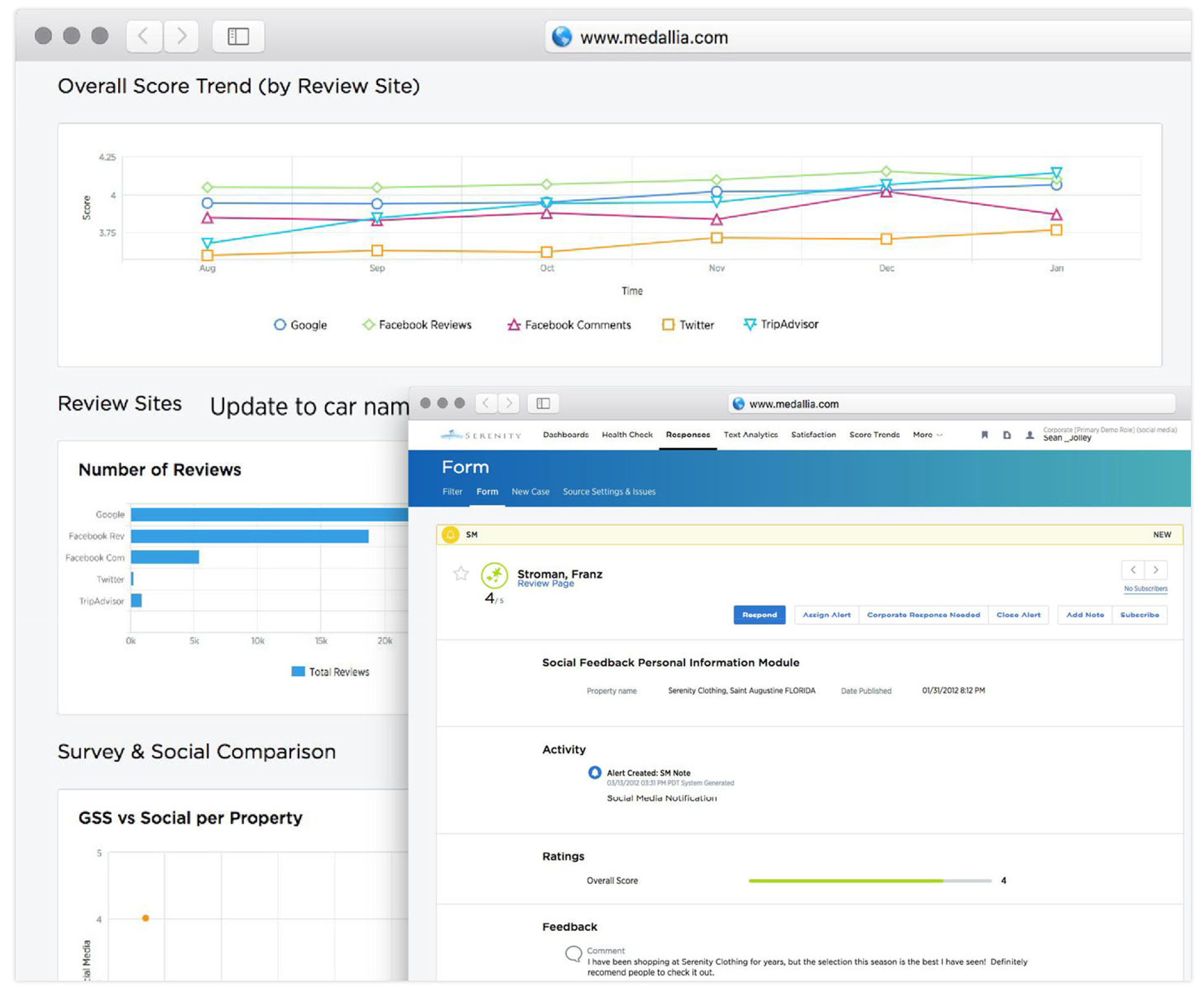Click the green review source avatar icon
Image resolution: width=1204 pixels, height=995 pixels.
pos(494,575)
